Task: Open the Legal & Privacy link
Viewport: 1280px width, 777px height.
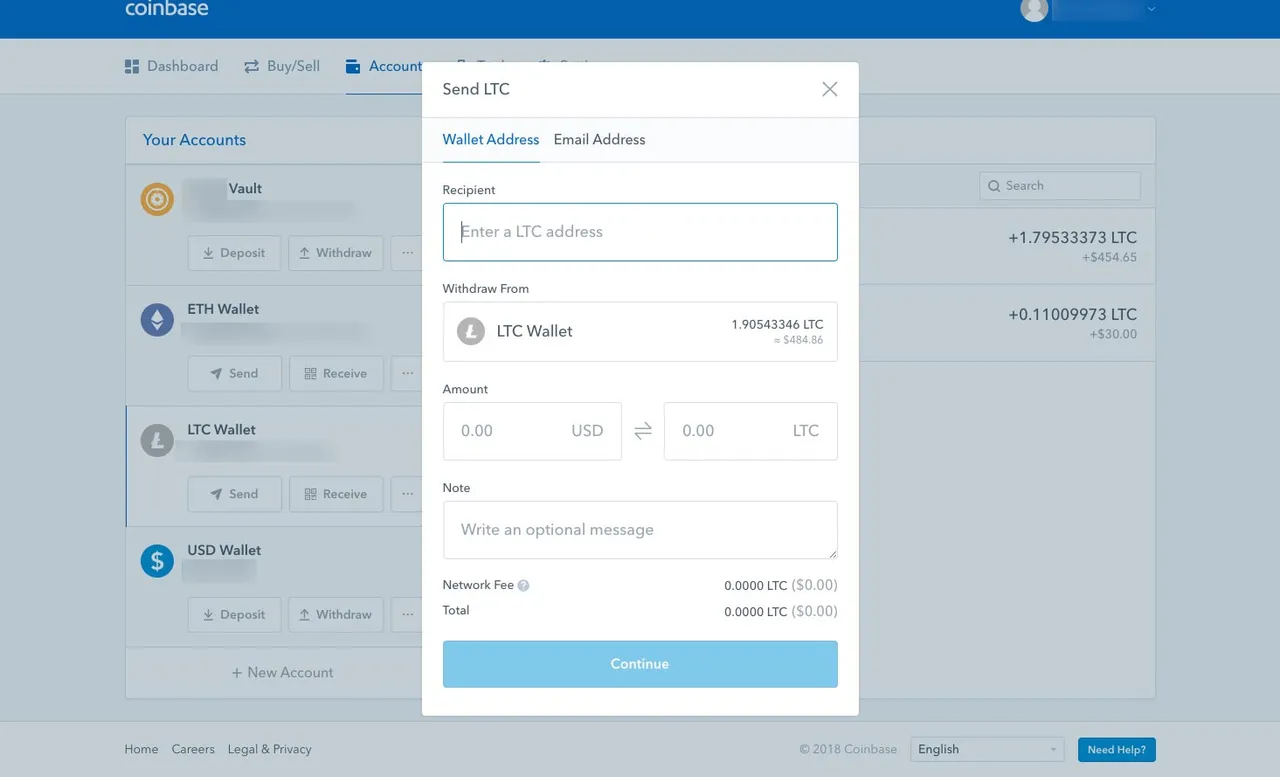Action: pyautogui.click(x=269, y=749)
